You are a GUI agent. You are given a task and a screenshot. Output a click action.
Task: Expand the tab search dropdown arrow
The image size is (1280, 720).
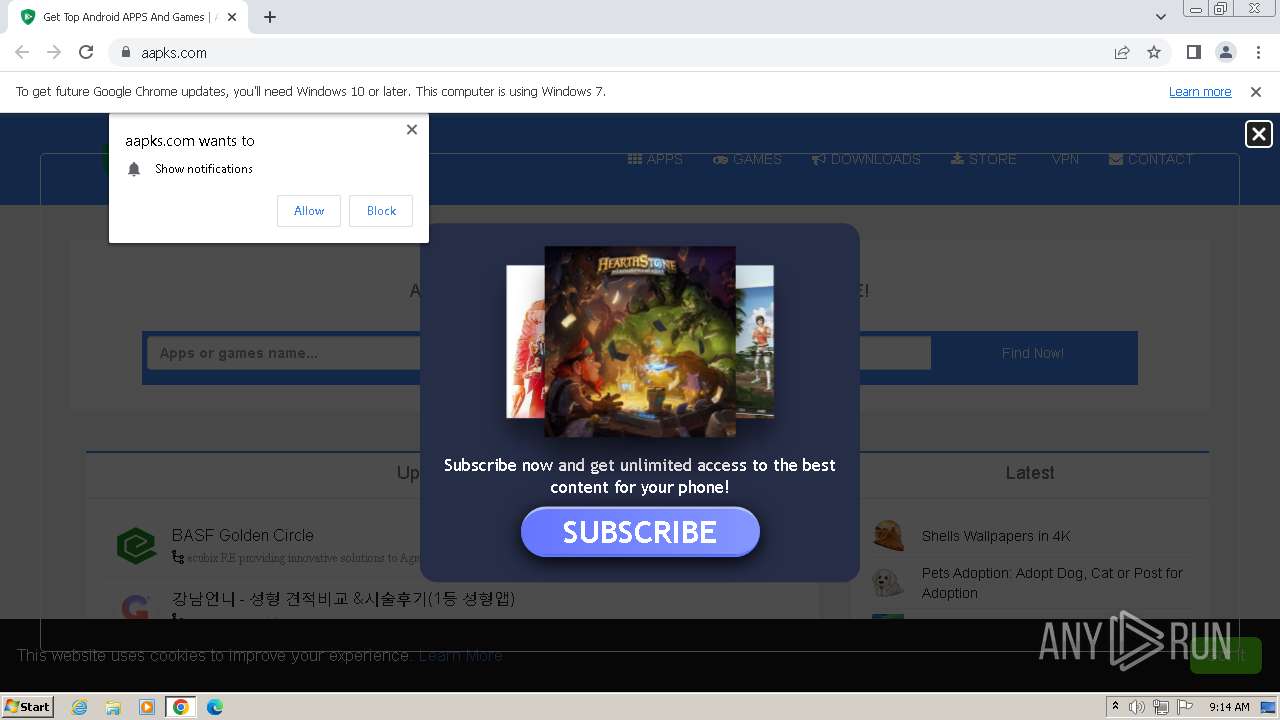1160,16
